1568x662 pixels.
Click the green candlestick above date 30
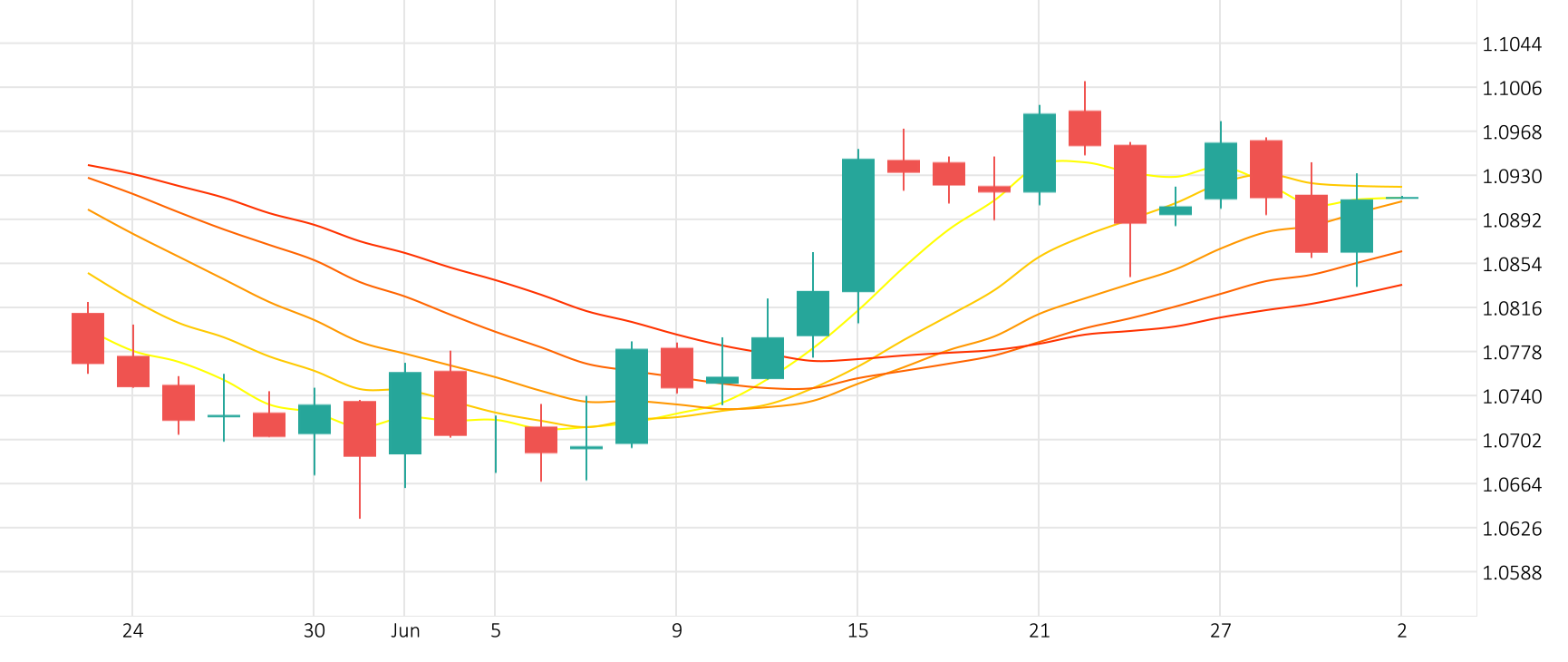(315, 419)
